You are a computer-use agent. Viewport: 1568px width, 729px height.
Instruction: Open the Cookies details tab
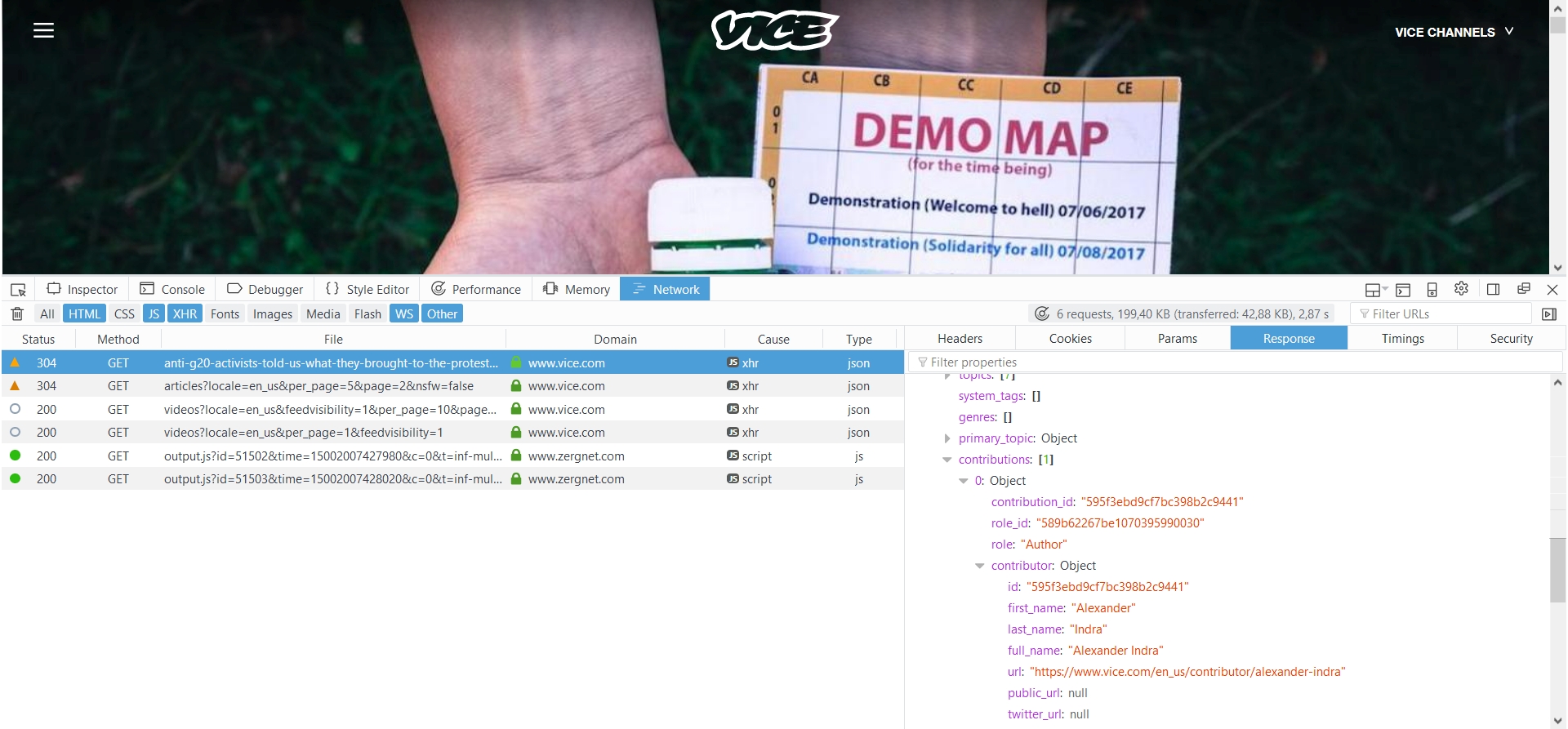coord(1070,339)
